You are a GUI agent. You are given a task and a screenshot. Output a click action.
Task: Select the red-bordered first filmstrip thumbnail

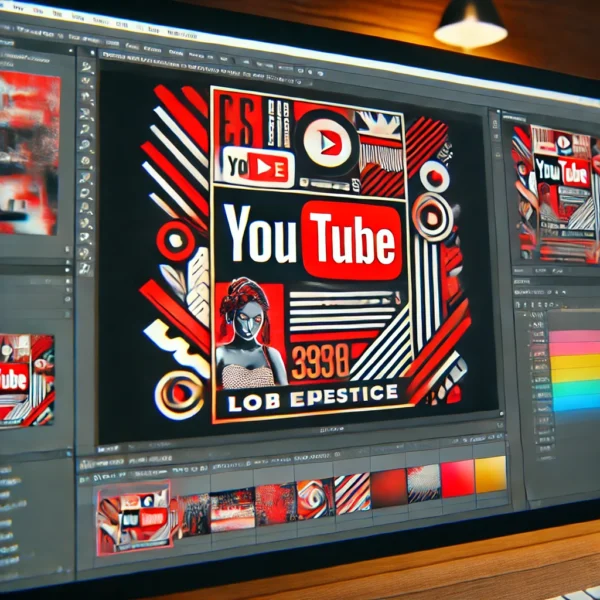pyautogui.click(x=134, y=517)
